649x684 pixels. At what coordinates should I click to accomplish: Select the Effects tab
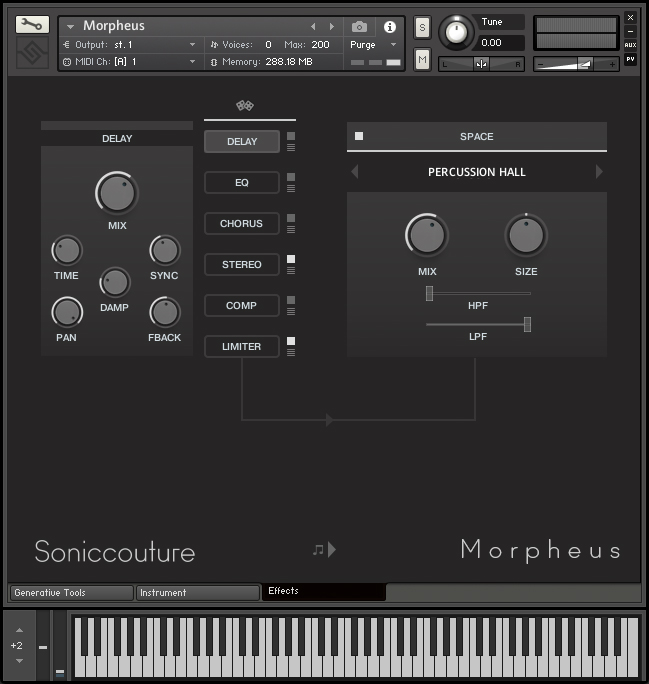click(324, 592)
